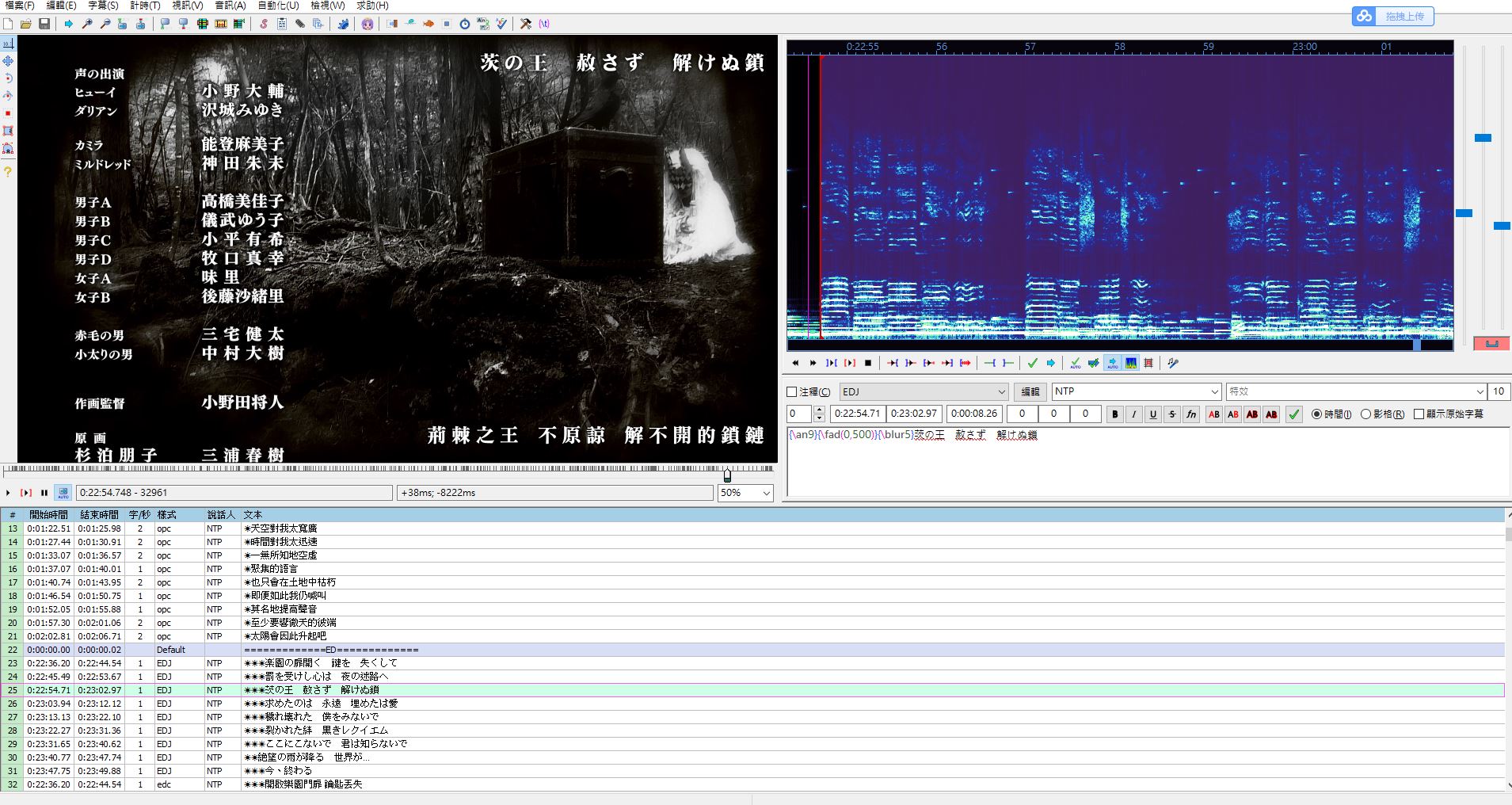Increase the layer value spinner up
This screenshot has height=805, width=1512.
coord(819,410)
